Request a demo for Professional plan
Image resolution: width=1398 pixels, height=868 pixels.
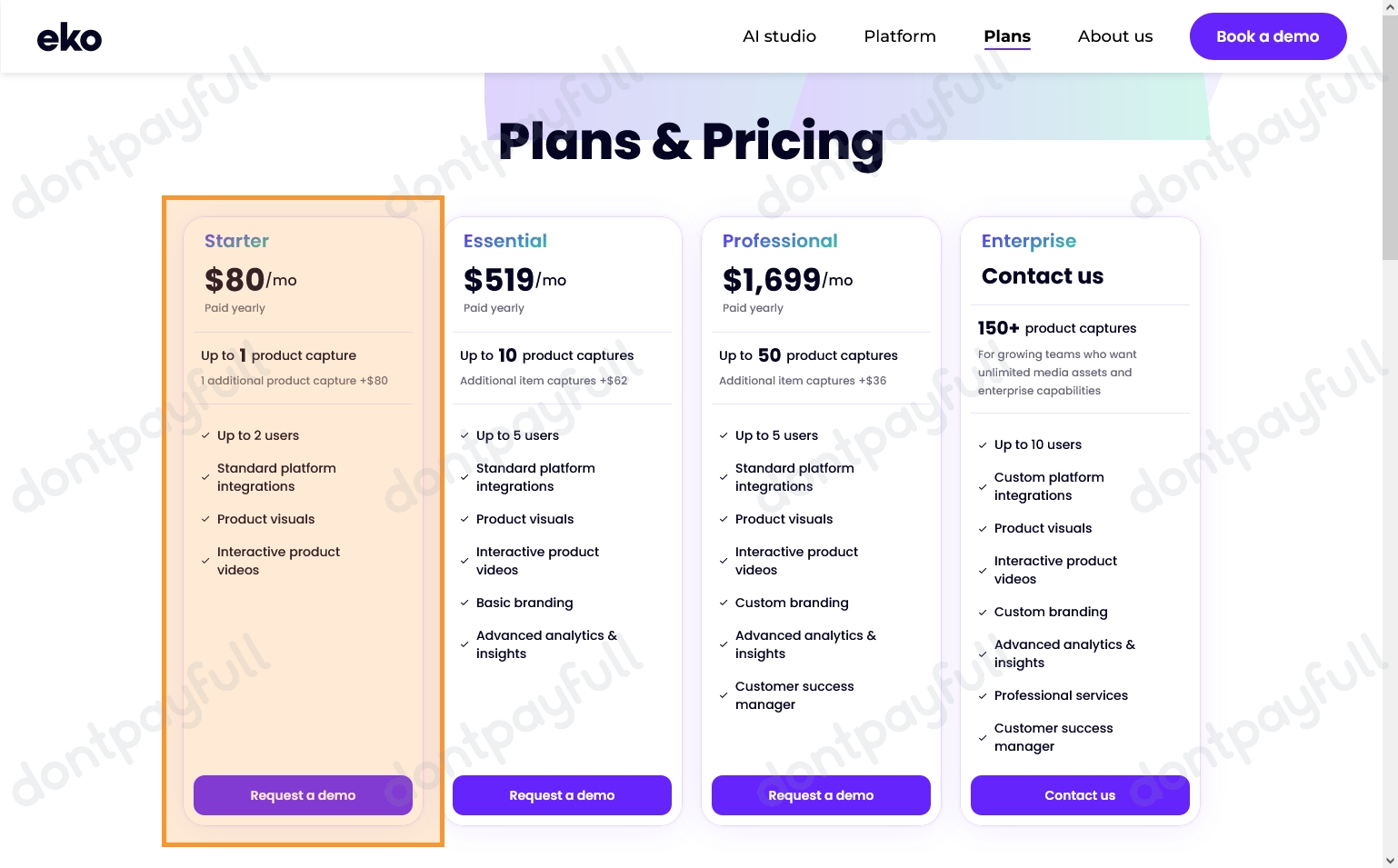click(x=821, y=795)
